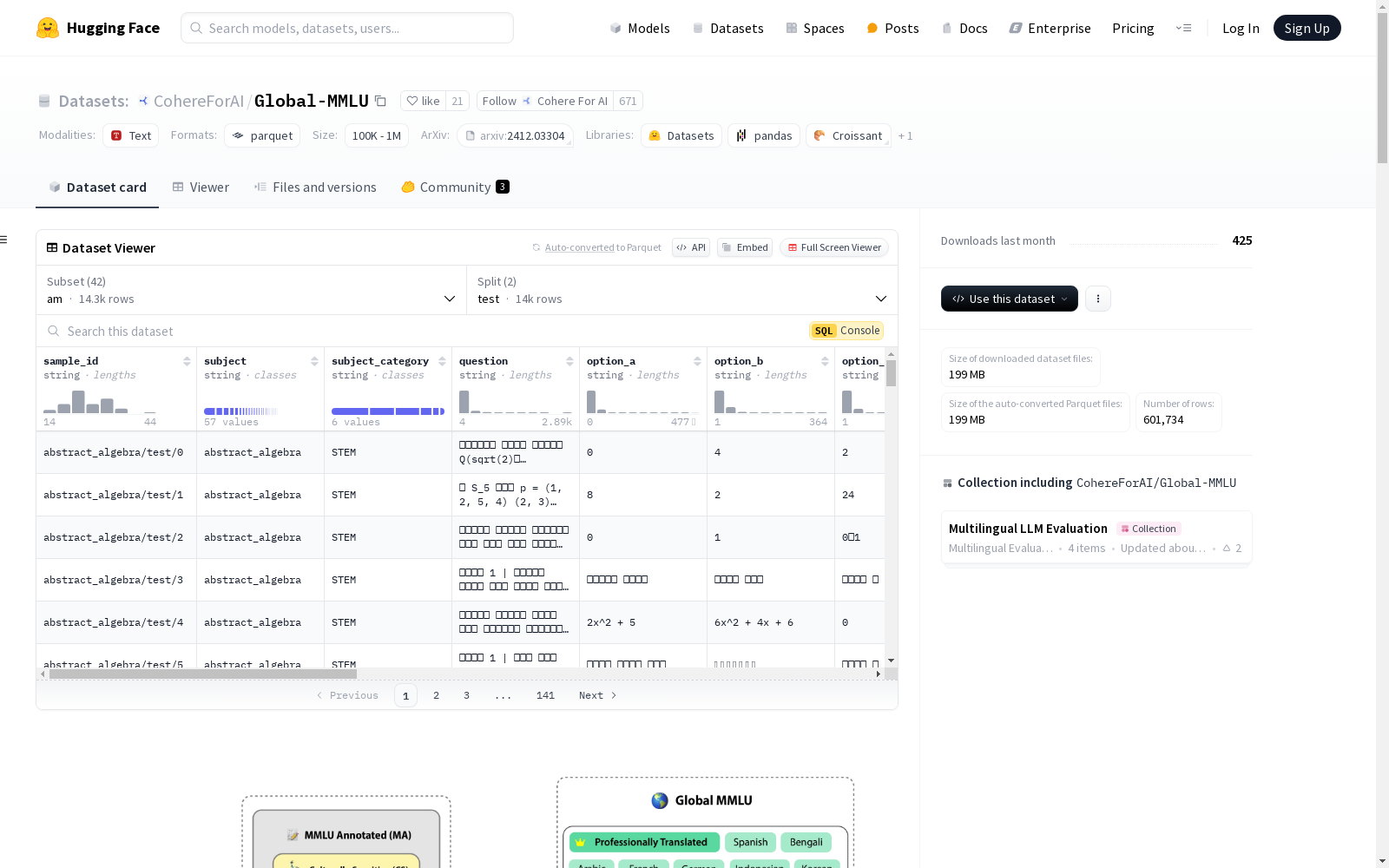1389x868 pixels.
Task: Click the sample_id lengths histogram
Action: pyautogui.click(x=100, y=401)
